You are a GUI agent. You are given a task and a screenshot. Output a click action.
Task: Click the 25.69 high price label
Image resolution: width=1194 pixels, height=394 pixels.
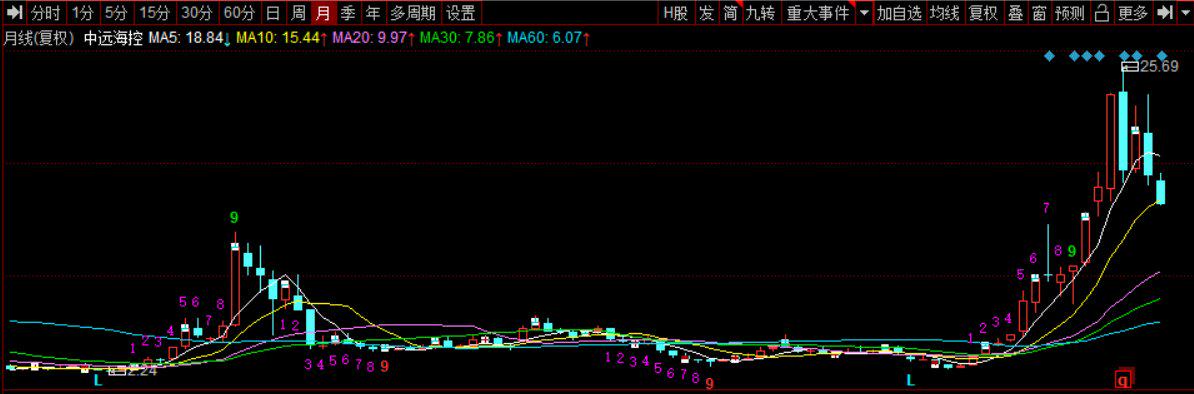pos(1159,67)
